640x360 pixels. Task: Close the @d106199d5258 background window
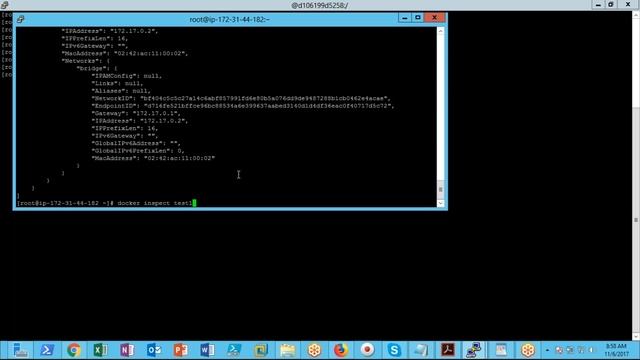(628, 4)
